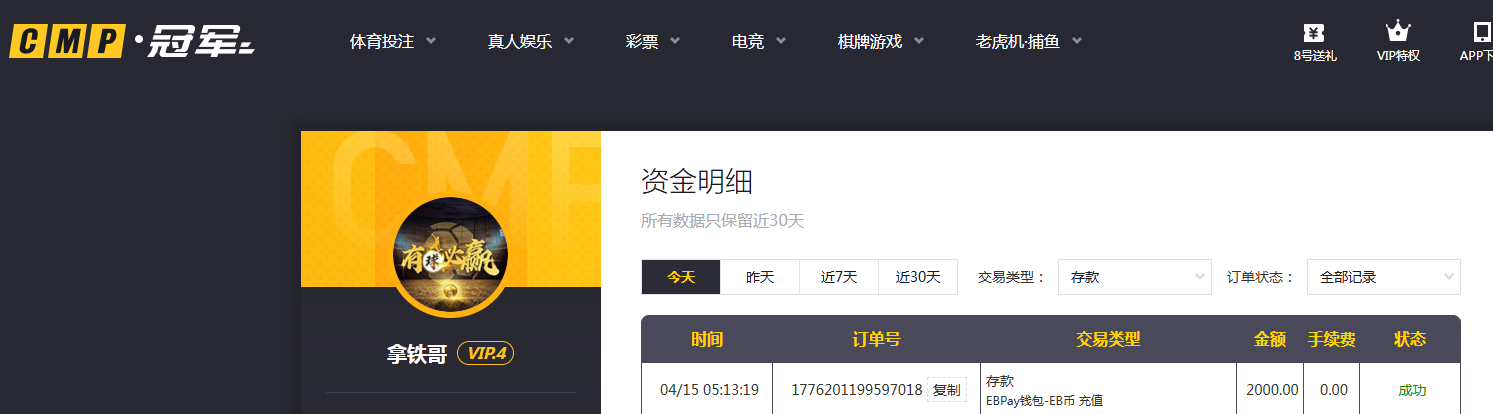Expand the arrow beside 老虎机·捕鱼
This screenshot has width=1493, height=414.
[1077, 41]
